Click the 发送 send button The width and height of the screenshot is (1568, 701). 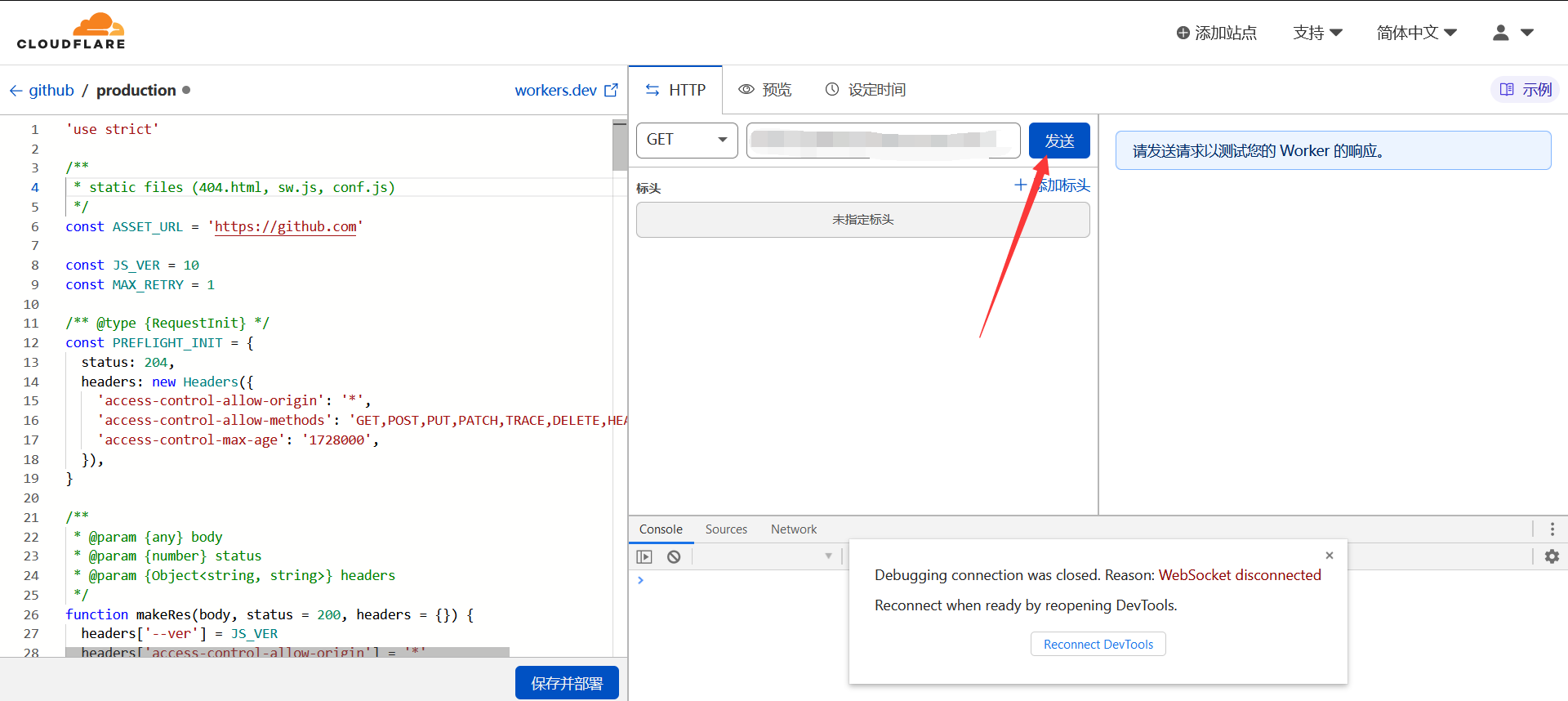[1059, 141]
